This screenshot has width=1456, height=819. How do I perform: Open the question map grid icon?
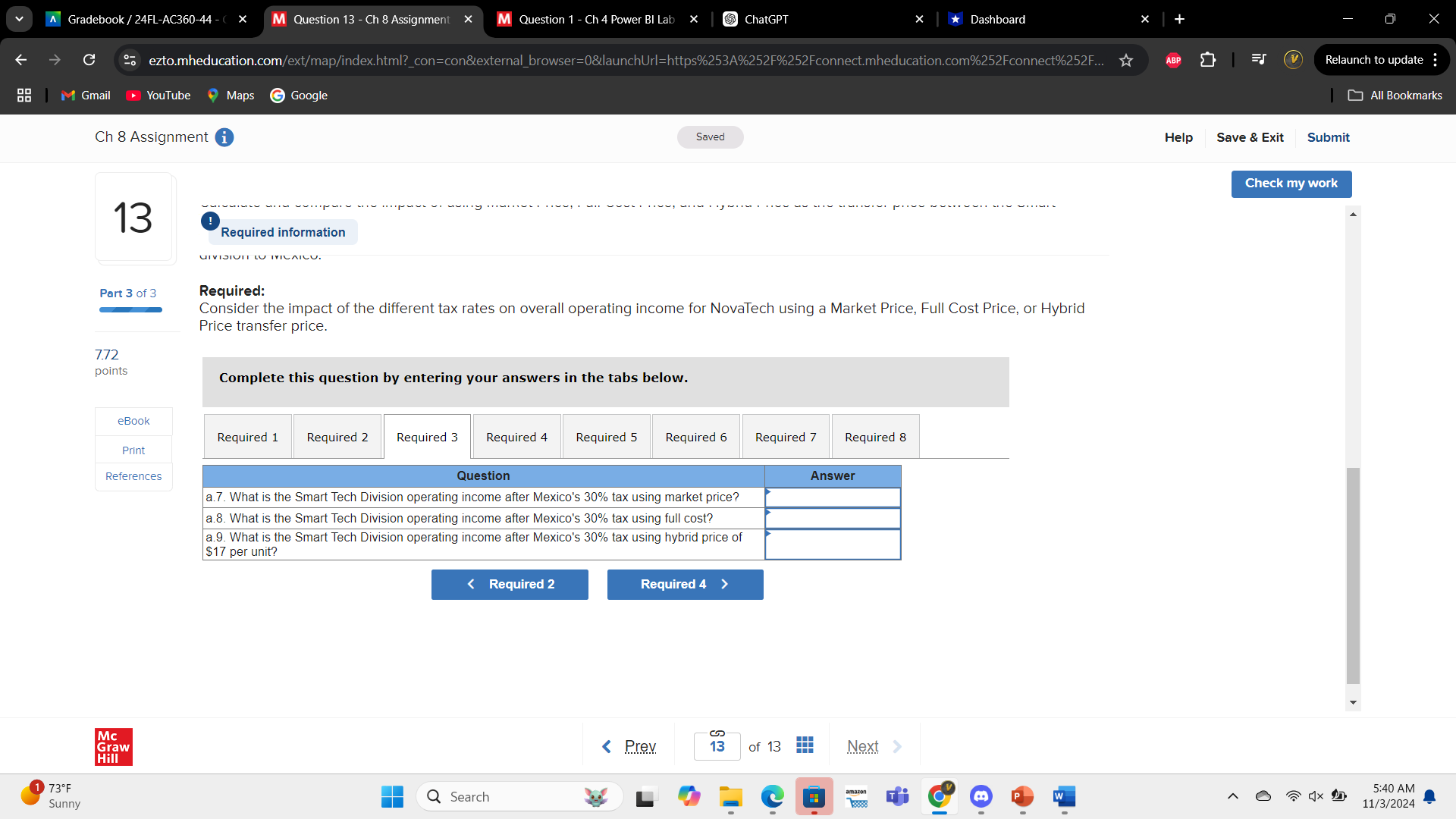point(805,745)
